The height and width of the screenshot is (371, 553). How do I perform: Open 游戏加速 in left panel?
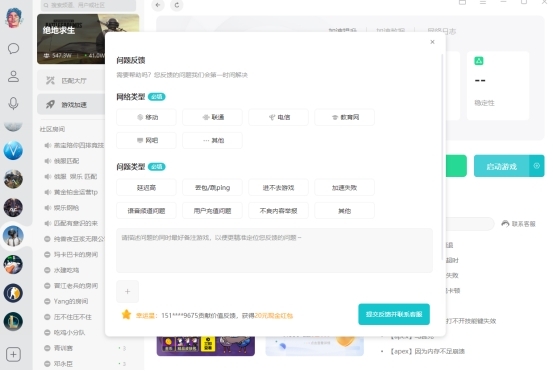(x=71, y=104)
